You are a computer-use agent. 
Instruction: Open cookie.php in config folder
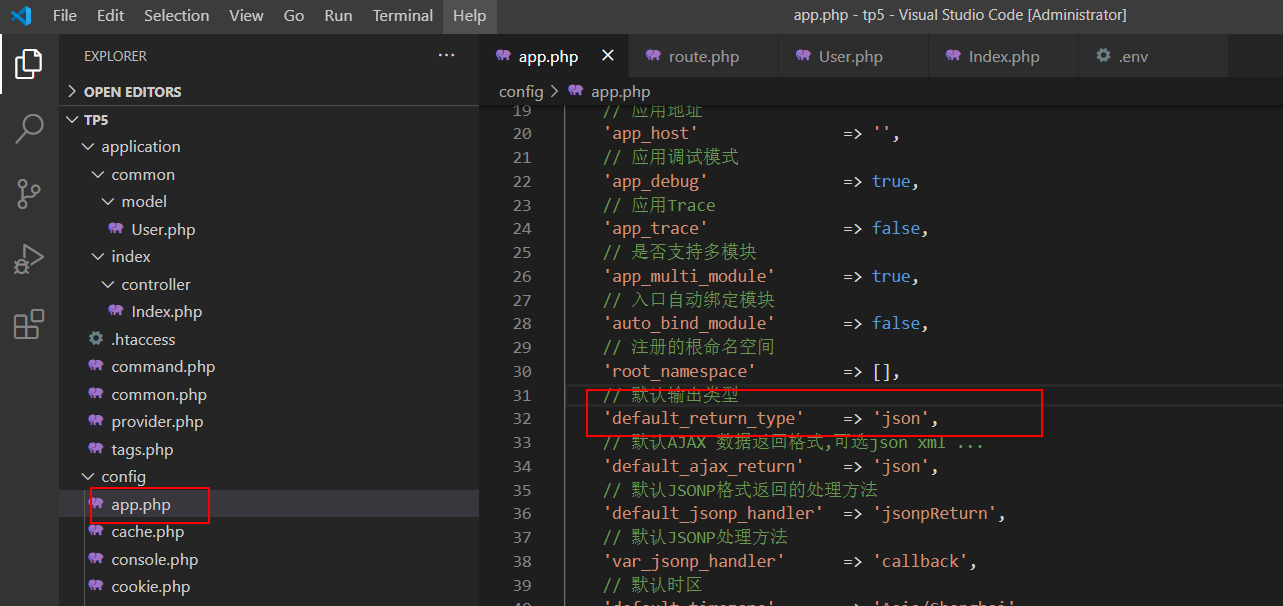pyautogui.click(x=269, y=586)
